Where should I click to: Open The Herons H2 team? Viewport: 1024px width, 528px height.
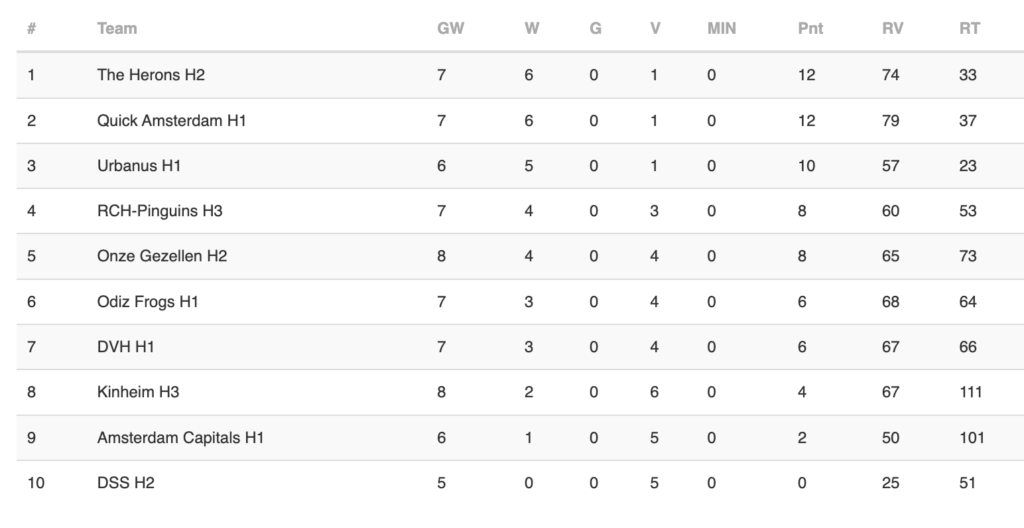pos(151,75)
